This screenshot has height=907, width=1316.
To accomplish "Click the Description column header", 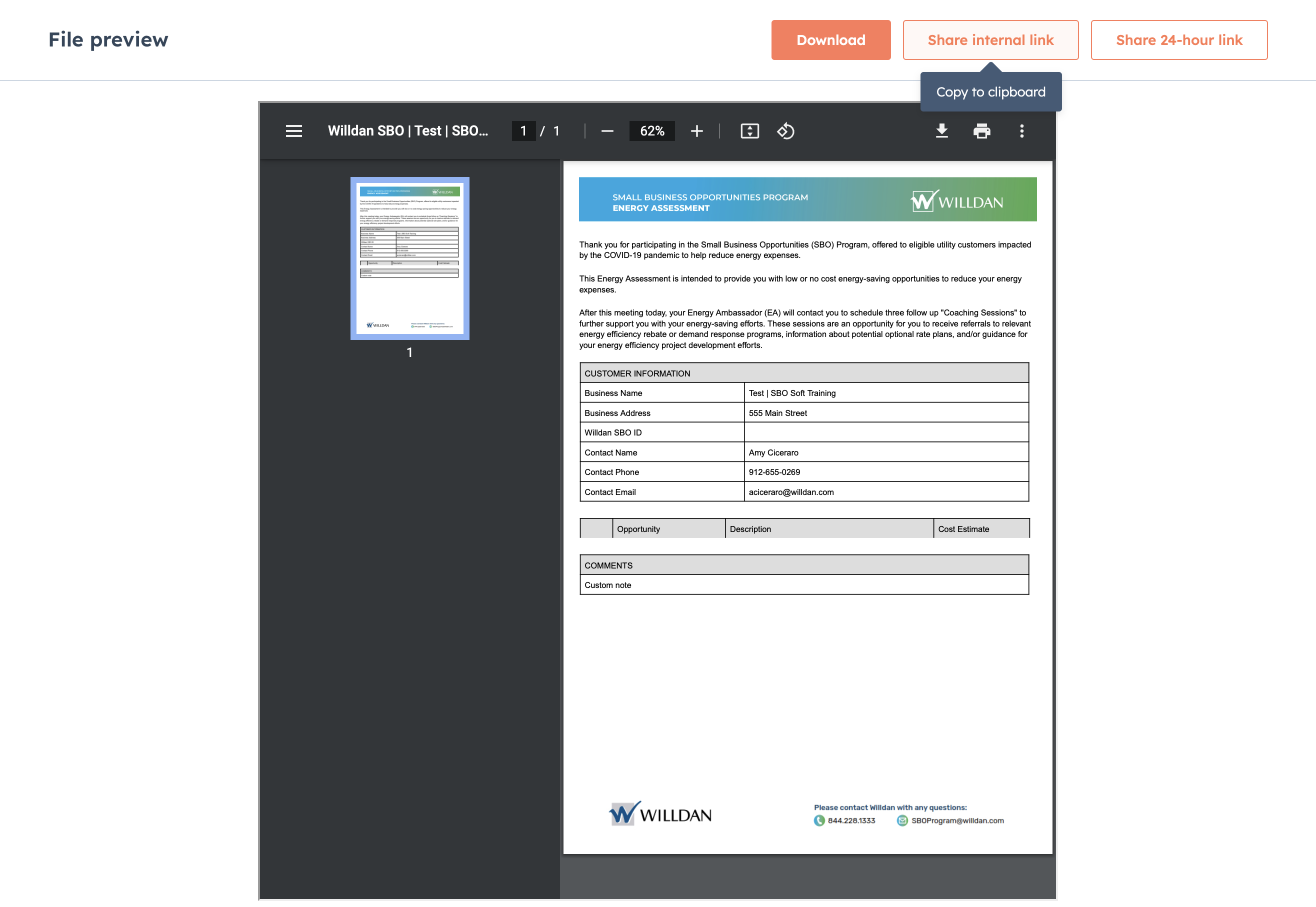I will click(829, 529).
